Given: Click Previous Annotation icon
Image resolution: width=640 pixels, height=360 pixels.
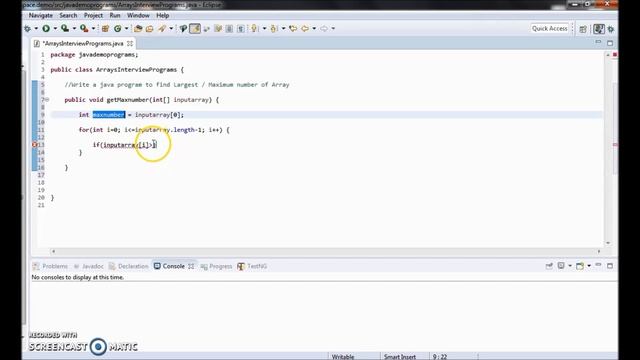Looking at the screenshot, I should pyautogui.click(x=274, y=29).
